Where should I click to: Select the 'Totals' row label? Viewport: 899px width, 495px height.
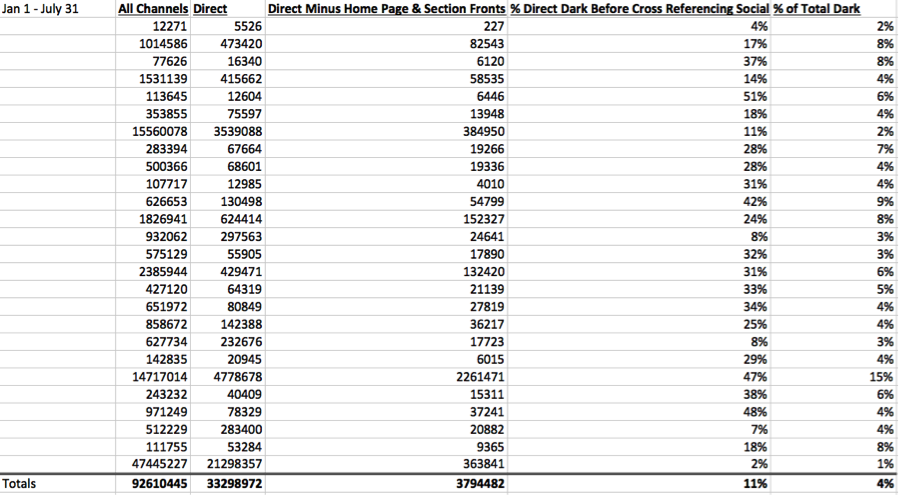(20, 484)
